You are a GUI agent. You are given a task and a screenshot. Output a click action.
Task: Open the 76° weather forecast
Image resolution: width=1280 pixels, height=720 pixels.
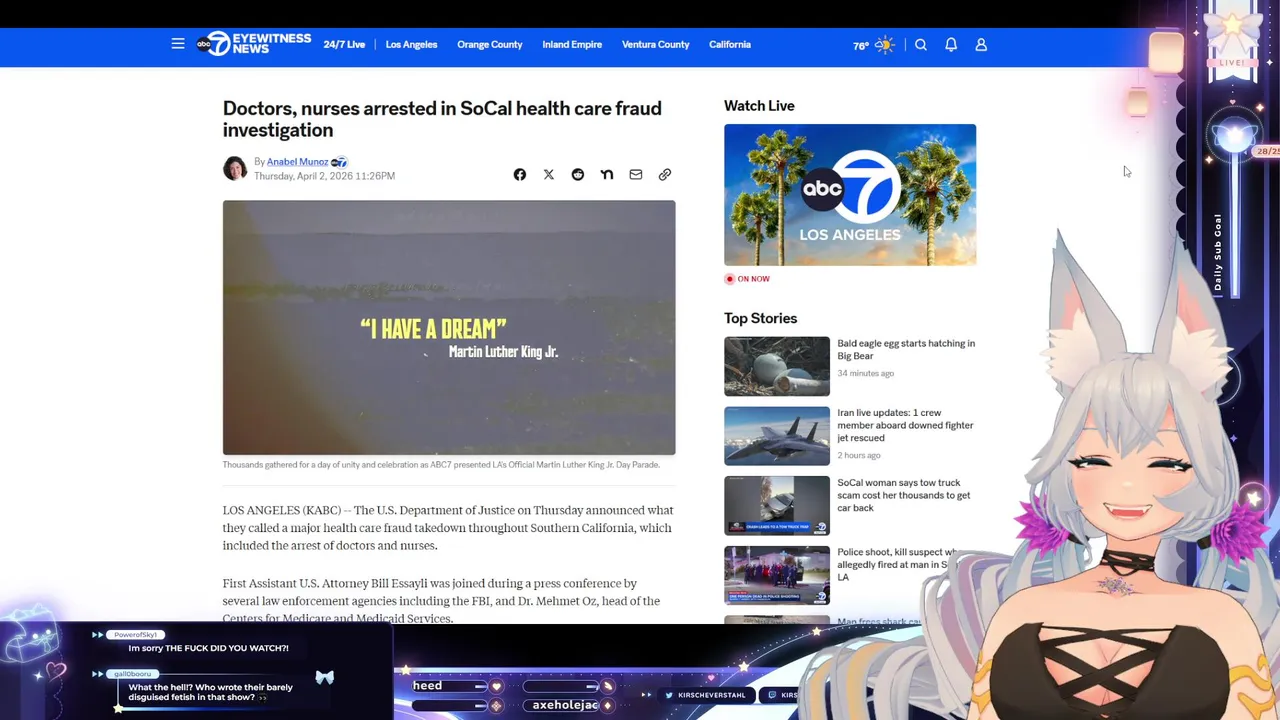[x=873, y=45]
